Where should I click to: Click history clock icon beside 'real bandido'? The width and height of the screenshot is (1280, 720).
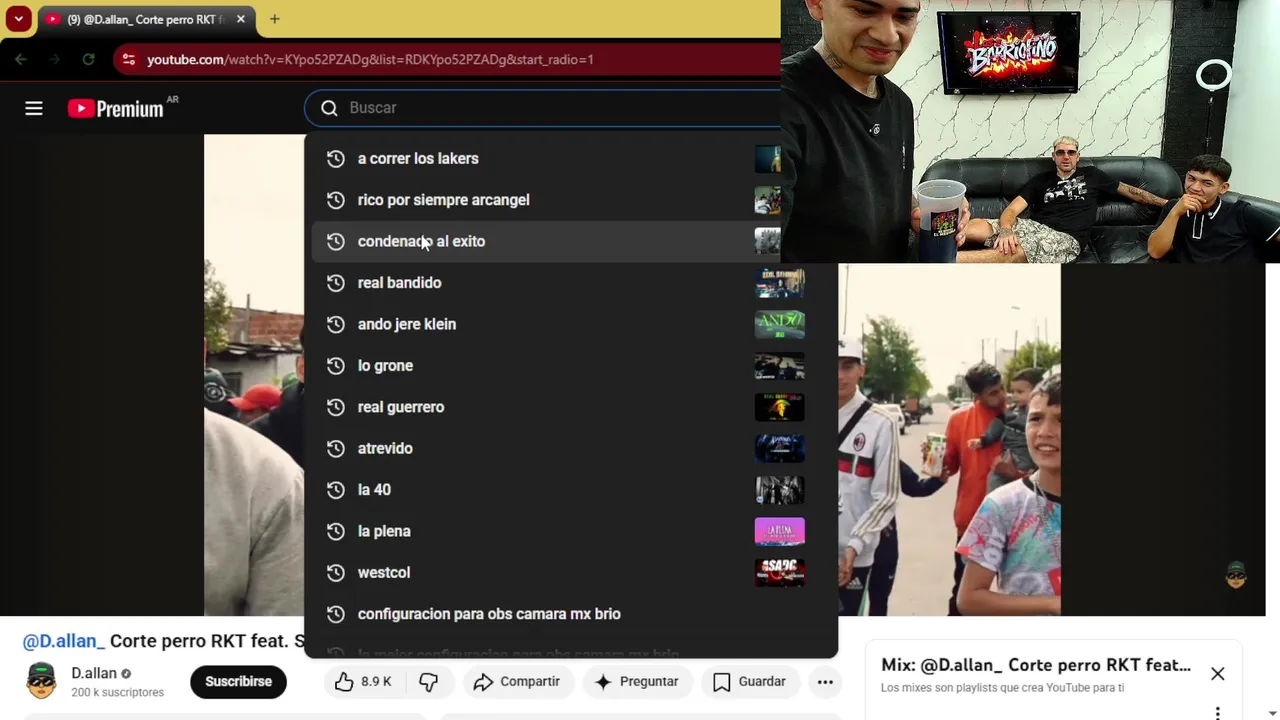pyautogui.click(x=336, y=283)
